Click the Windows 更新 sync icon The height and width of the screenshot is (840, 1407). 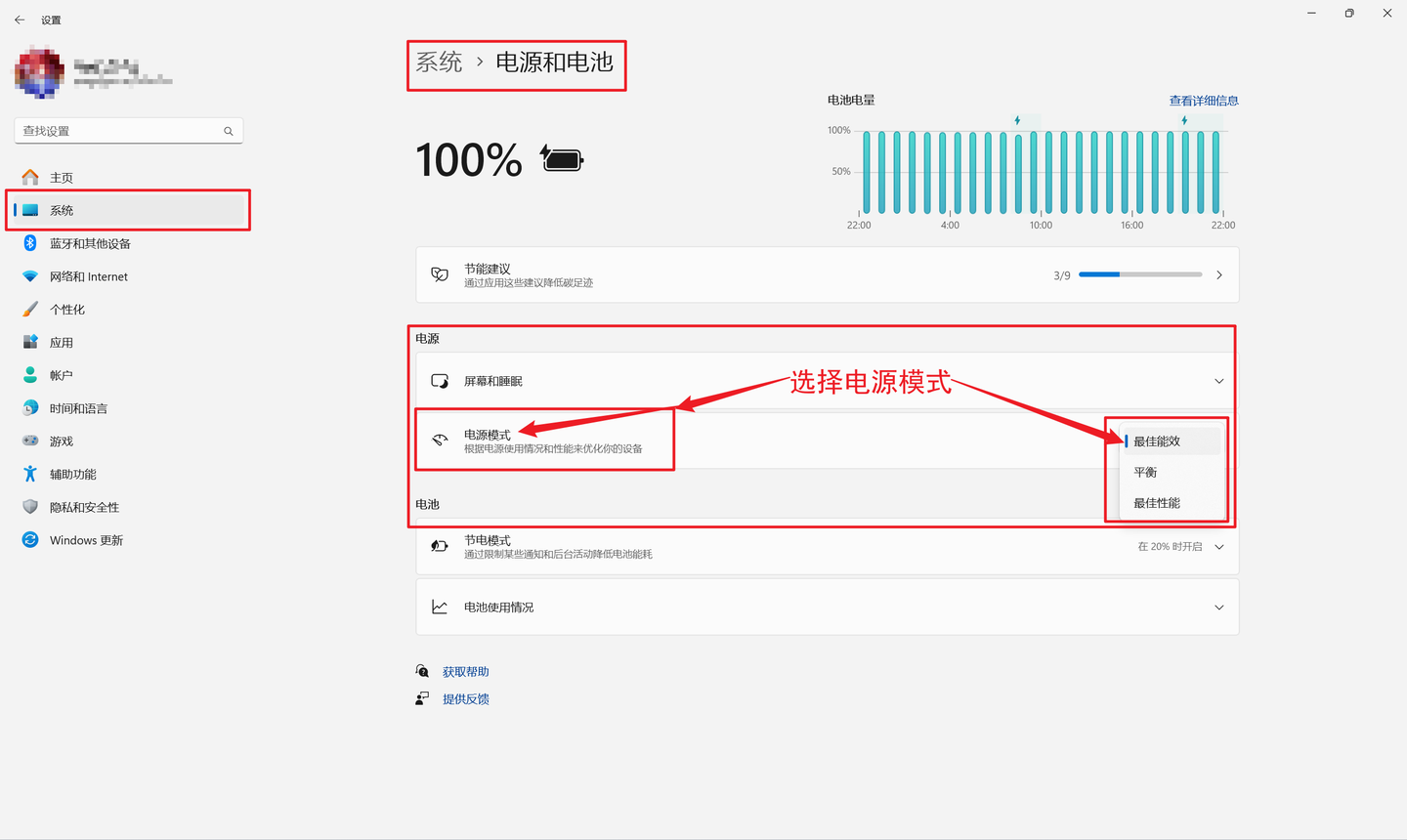[x=30, y=540]
